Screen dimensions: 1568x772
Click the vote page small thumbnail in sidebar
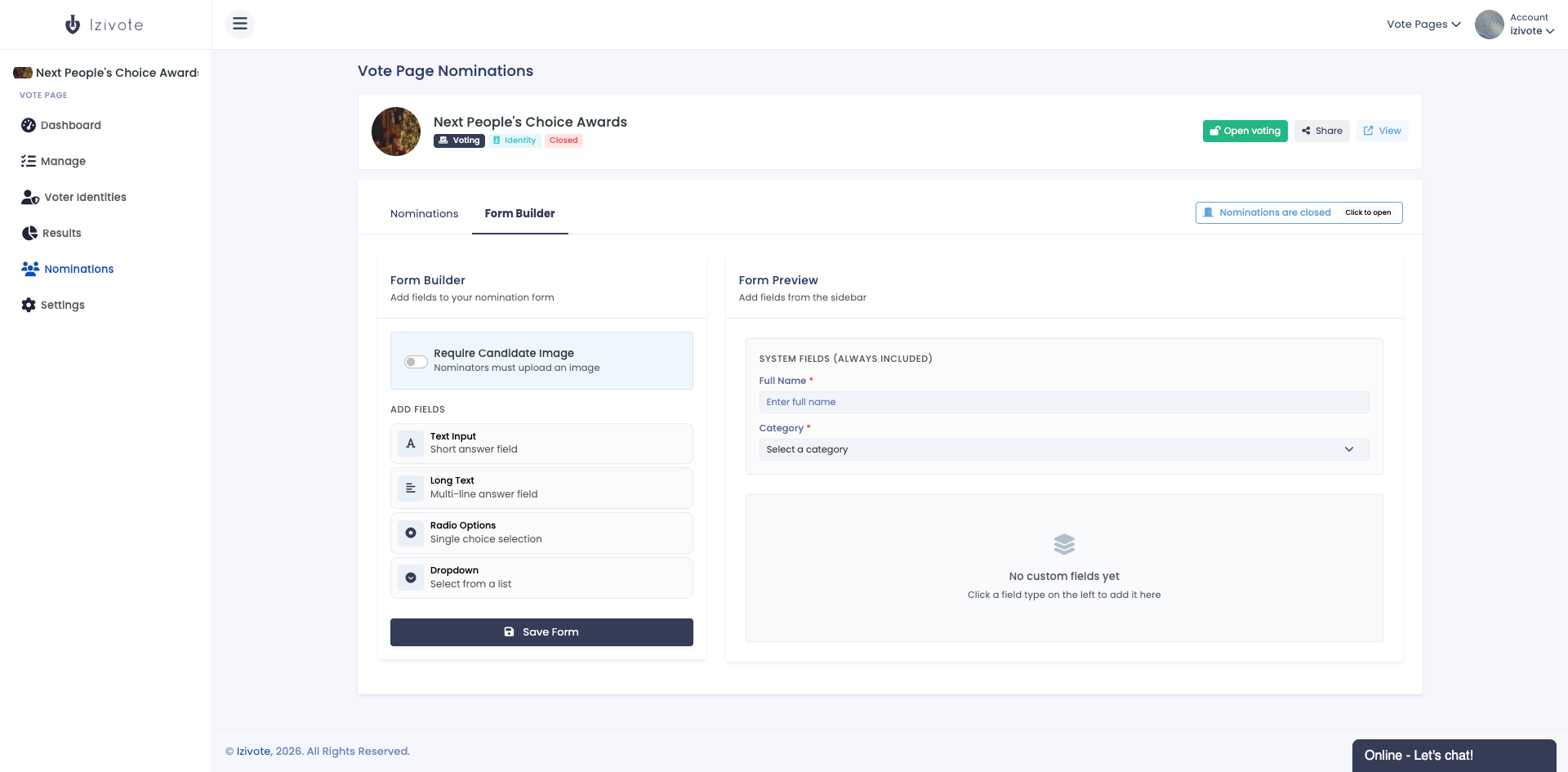pyautogui.click(x=23, y=73)
